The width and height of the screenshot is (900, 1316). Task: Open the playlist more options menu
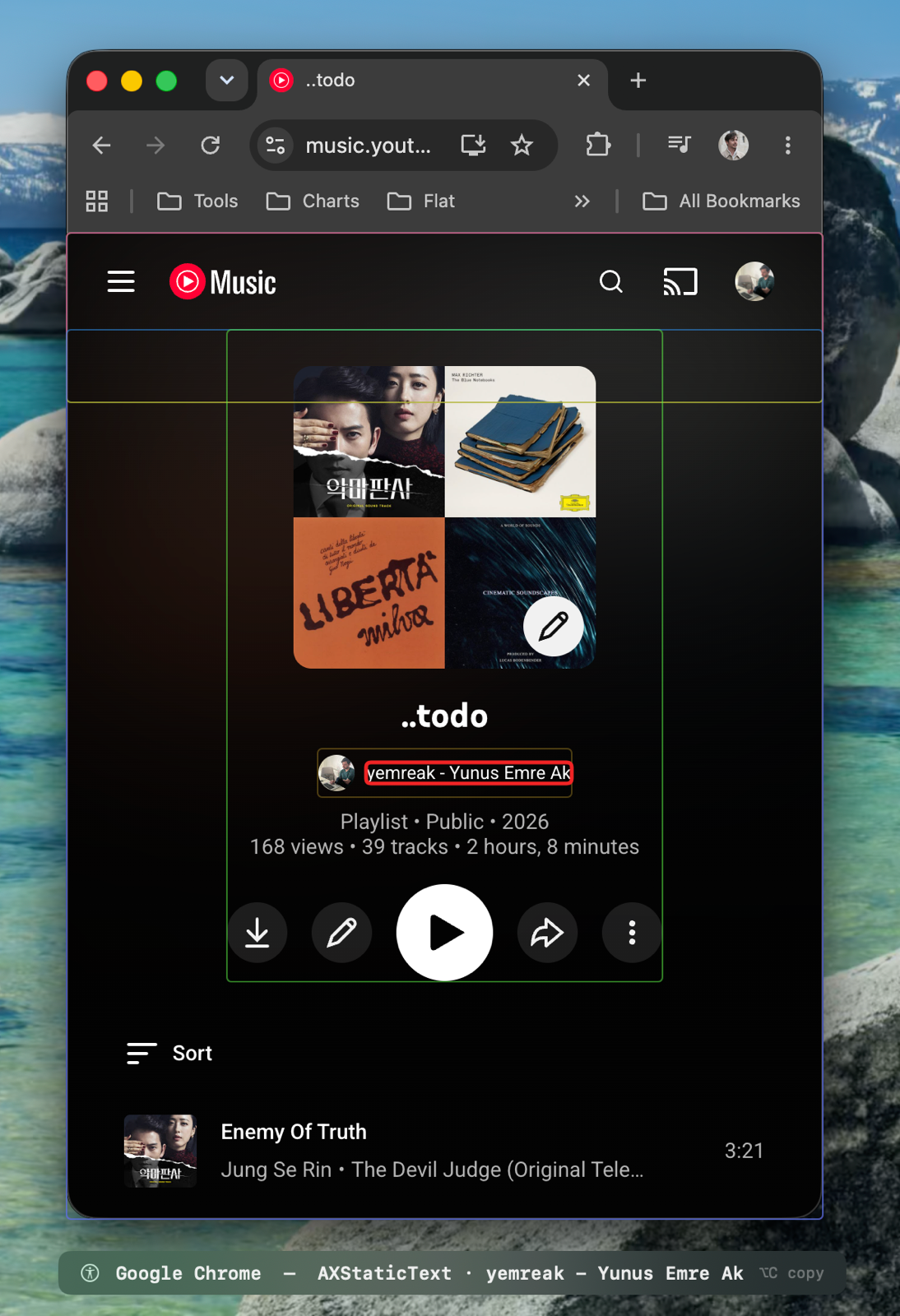pos(632,933)
